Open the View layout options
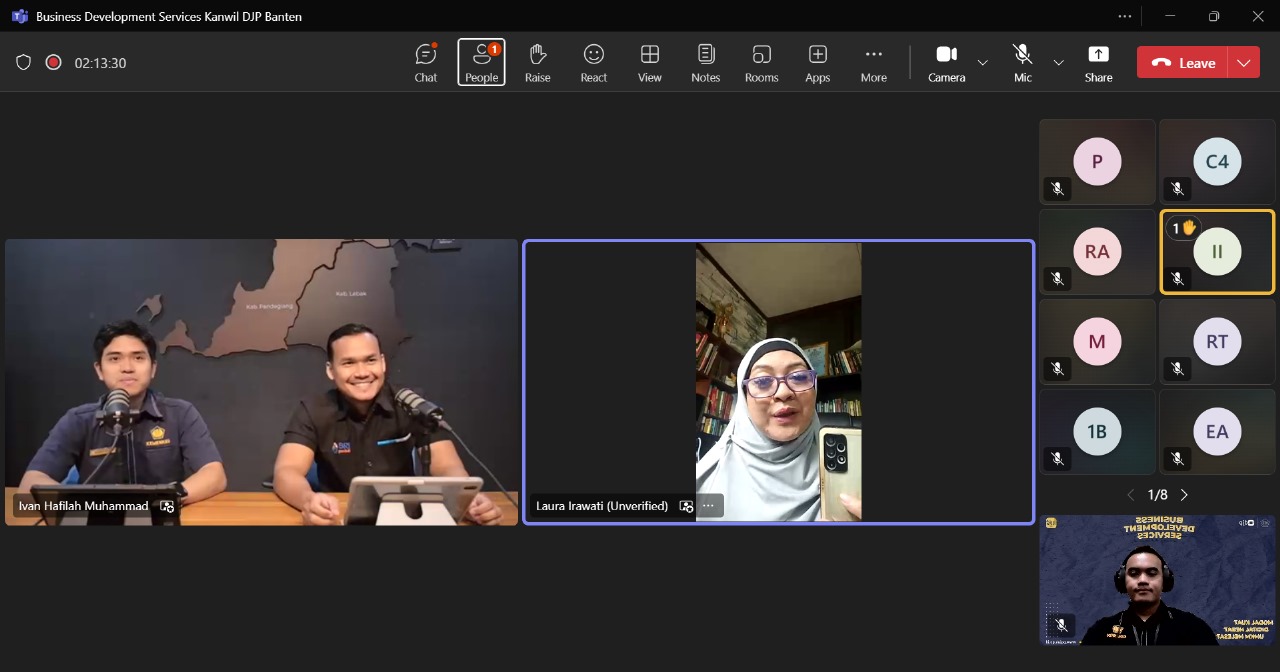This screenshot has width=1280, height=672. pyautogui.click(x=650, y=62)
